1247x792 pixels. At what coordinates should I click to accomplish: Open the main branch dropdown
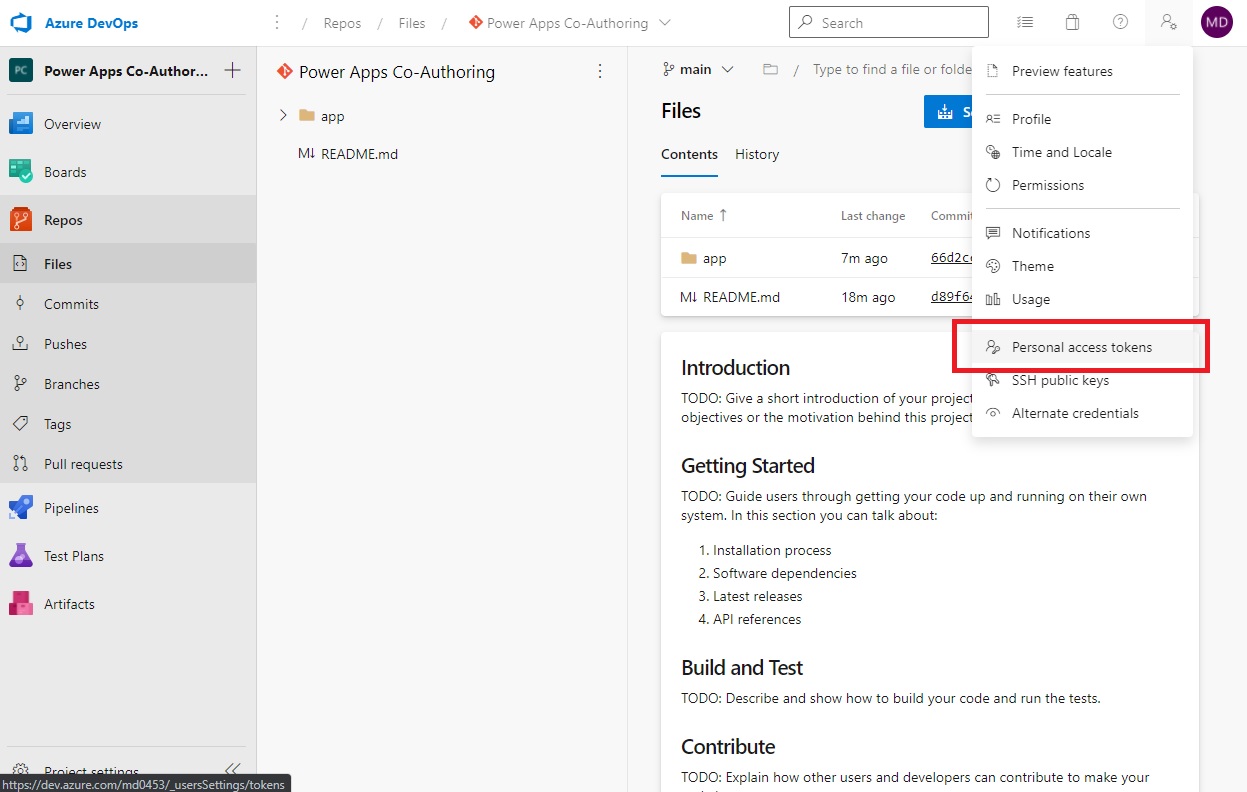[697, 69]
